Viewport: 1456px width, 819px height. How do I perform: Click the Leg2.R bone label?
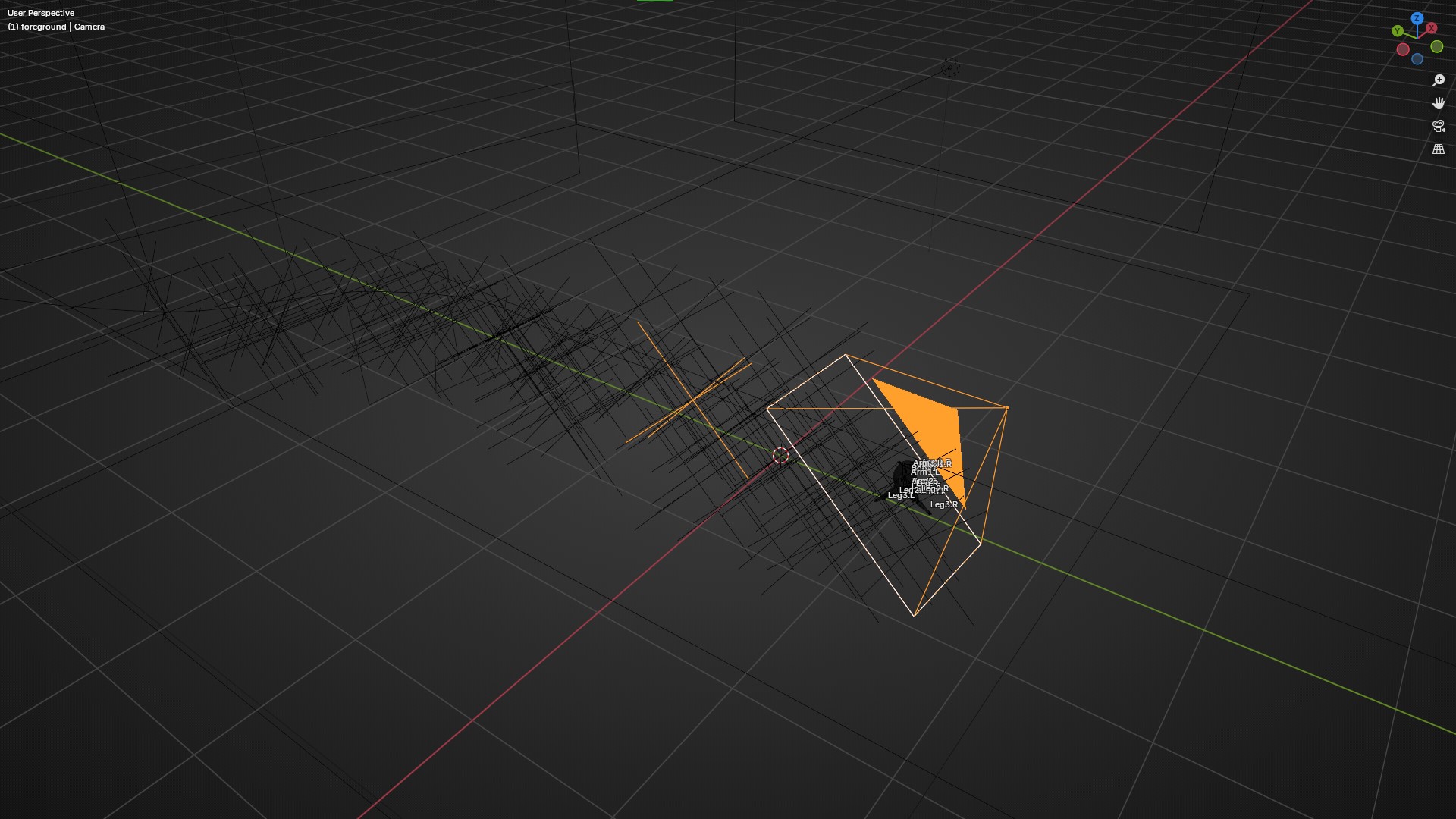935,489
